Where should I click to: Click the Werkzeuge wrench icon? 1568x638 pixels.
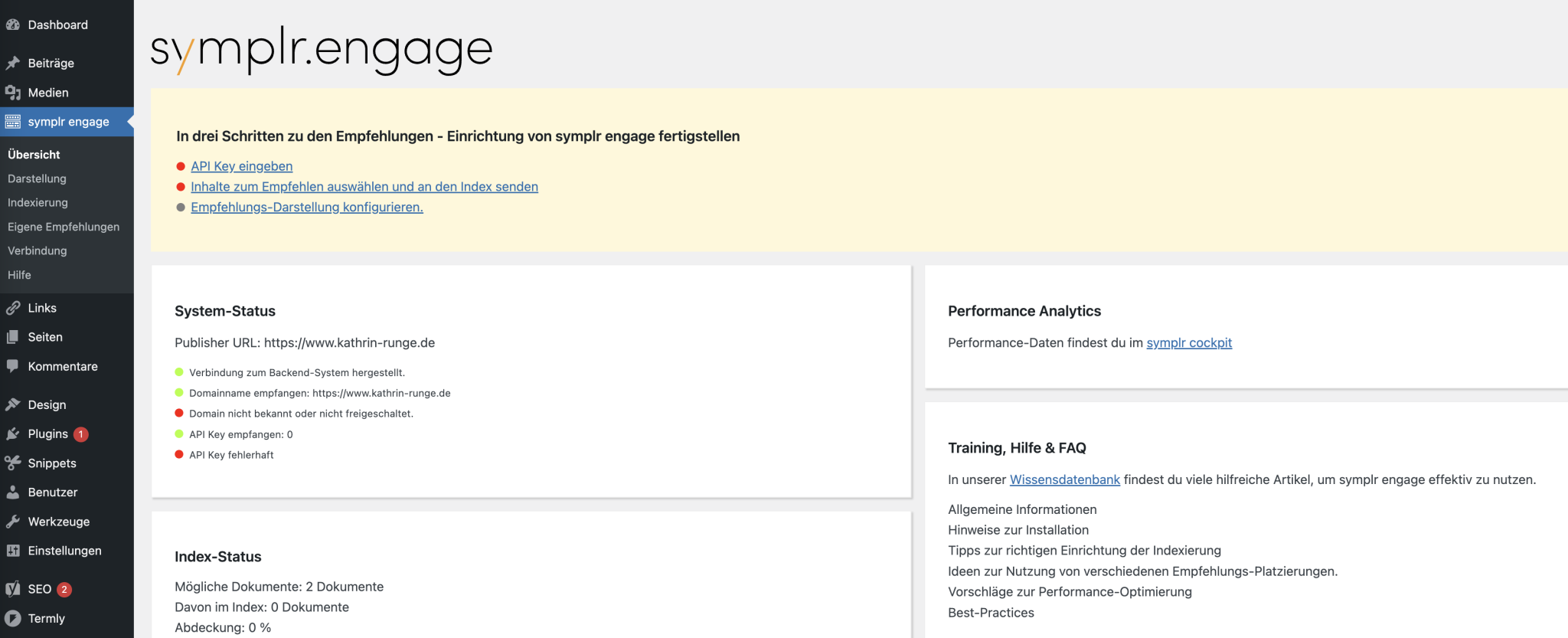(12, 522)
